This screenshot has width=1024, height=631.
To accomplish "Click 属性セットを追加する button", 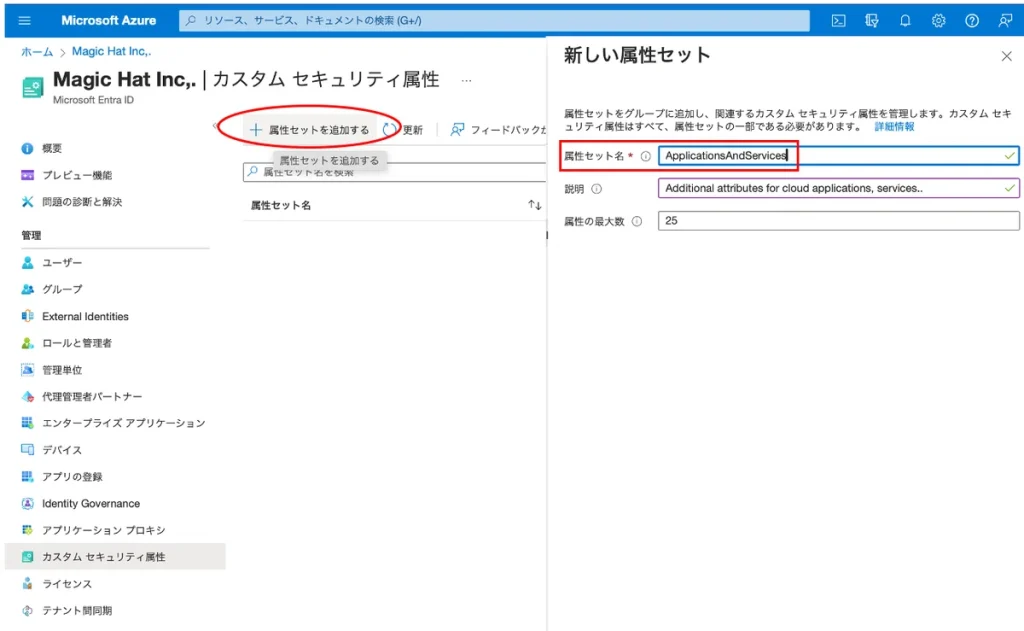I will pos(309,130).
